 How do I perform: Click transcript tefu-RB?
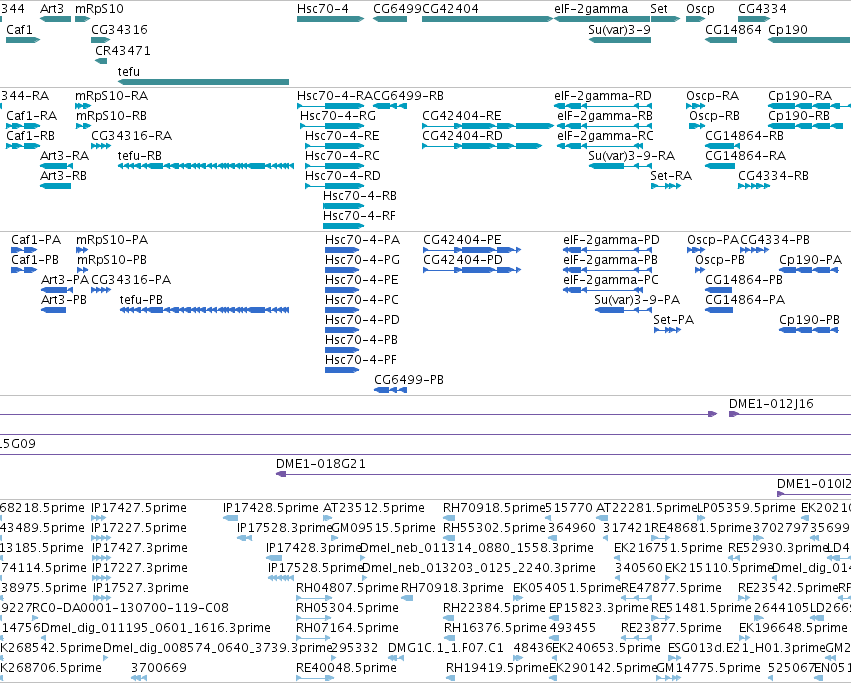click(x=206, y=166)
